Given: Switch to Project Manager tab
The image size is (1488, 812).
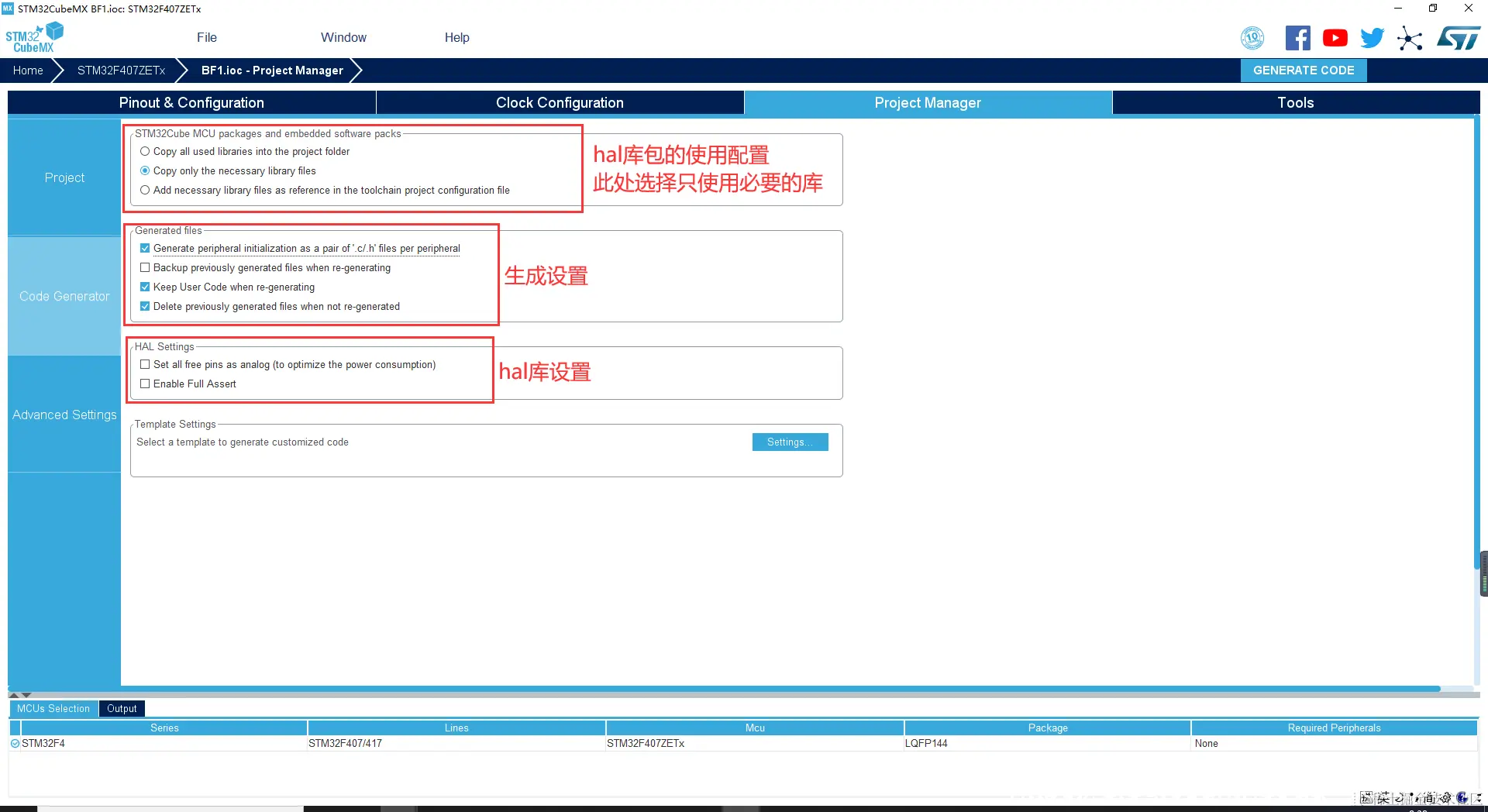Looking at the screenshot, I should coord(928,102).
